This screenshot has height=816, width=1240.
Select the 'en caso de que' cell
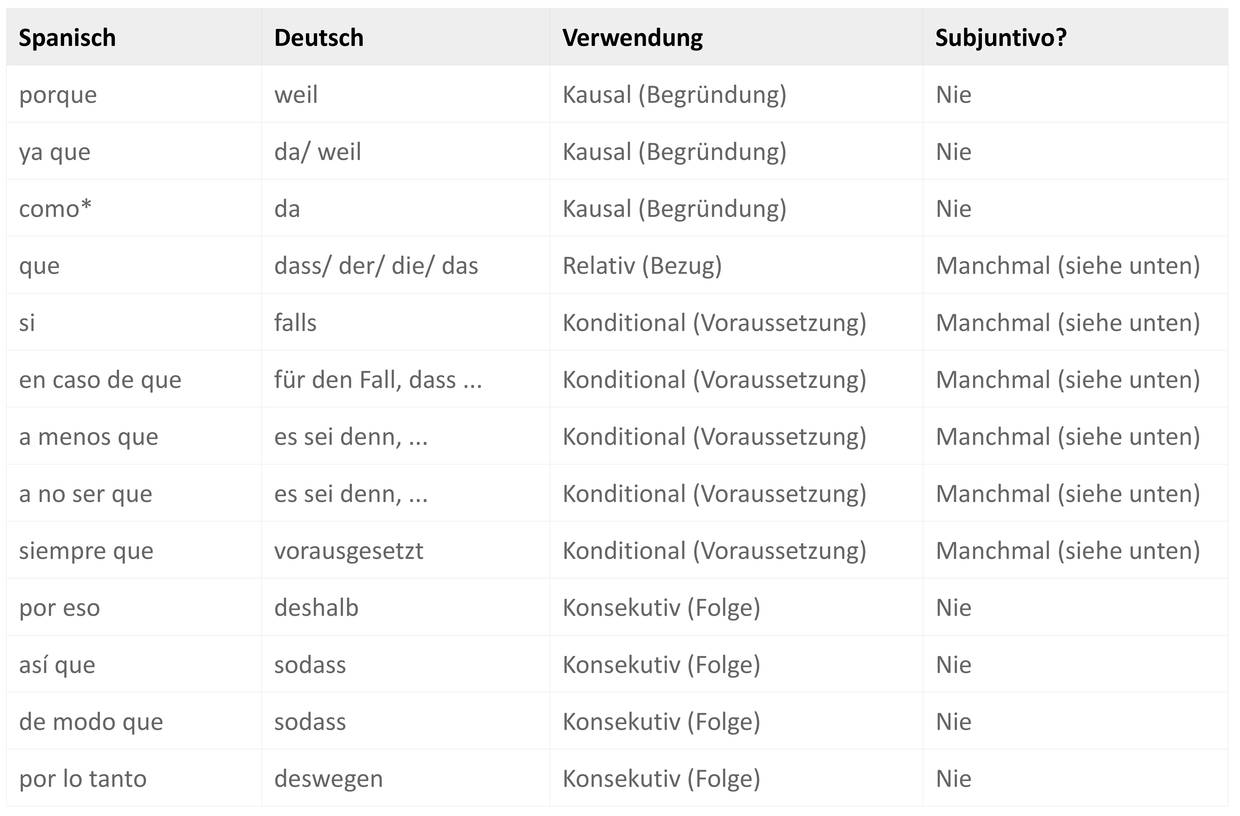tap(100, 380)
